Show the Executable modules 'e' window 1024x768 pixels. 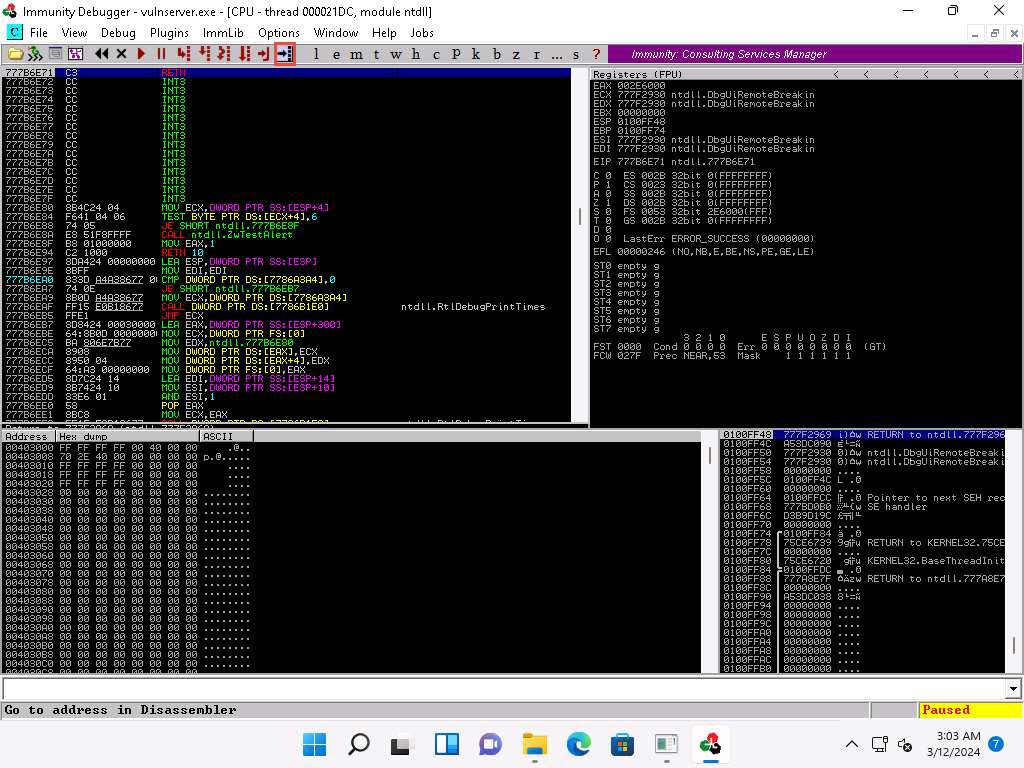click(x=337, y=54)
